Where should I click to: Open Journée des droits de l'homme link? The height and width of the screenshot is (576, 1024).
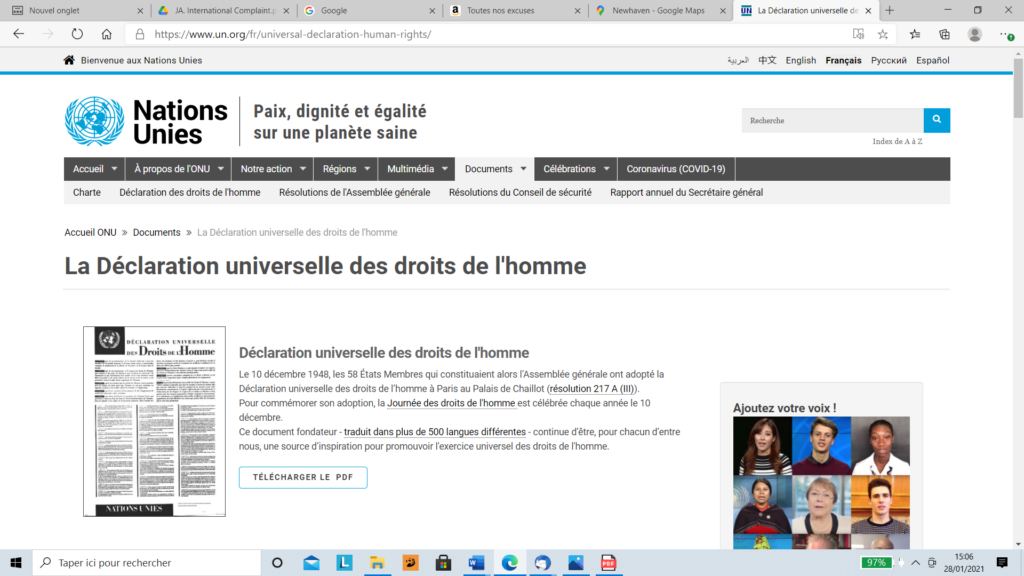(x=451, y=403)
